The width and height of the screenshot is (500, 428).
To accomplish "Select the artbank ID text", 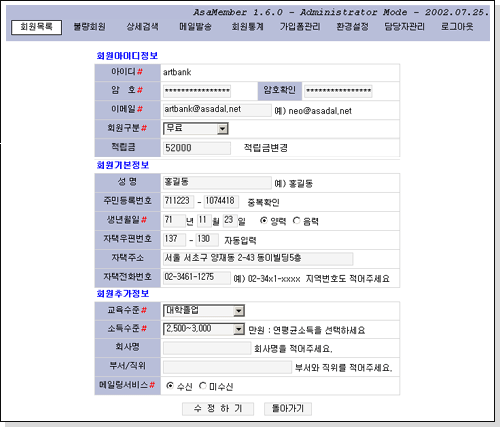I will 177,72.
